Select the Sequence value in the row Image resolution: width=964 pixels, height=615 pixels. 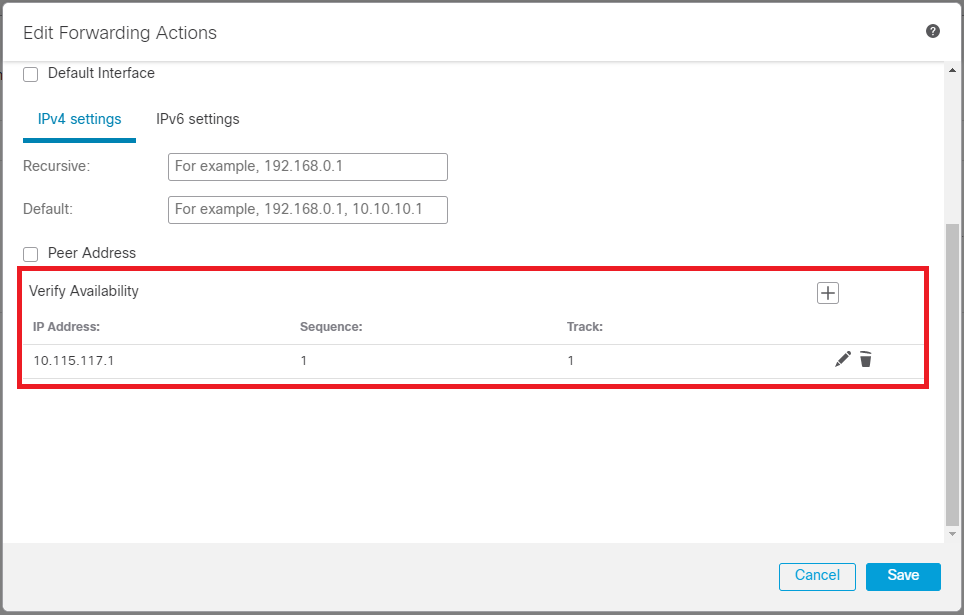pyautogui.click(x=304, y=361)
